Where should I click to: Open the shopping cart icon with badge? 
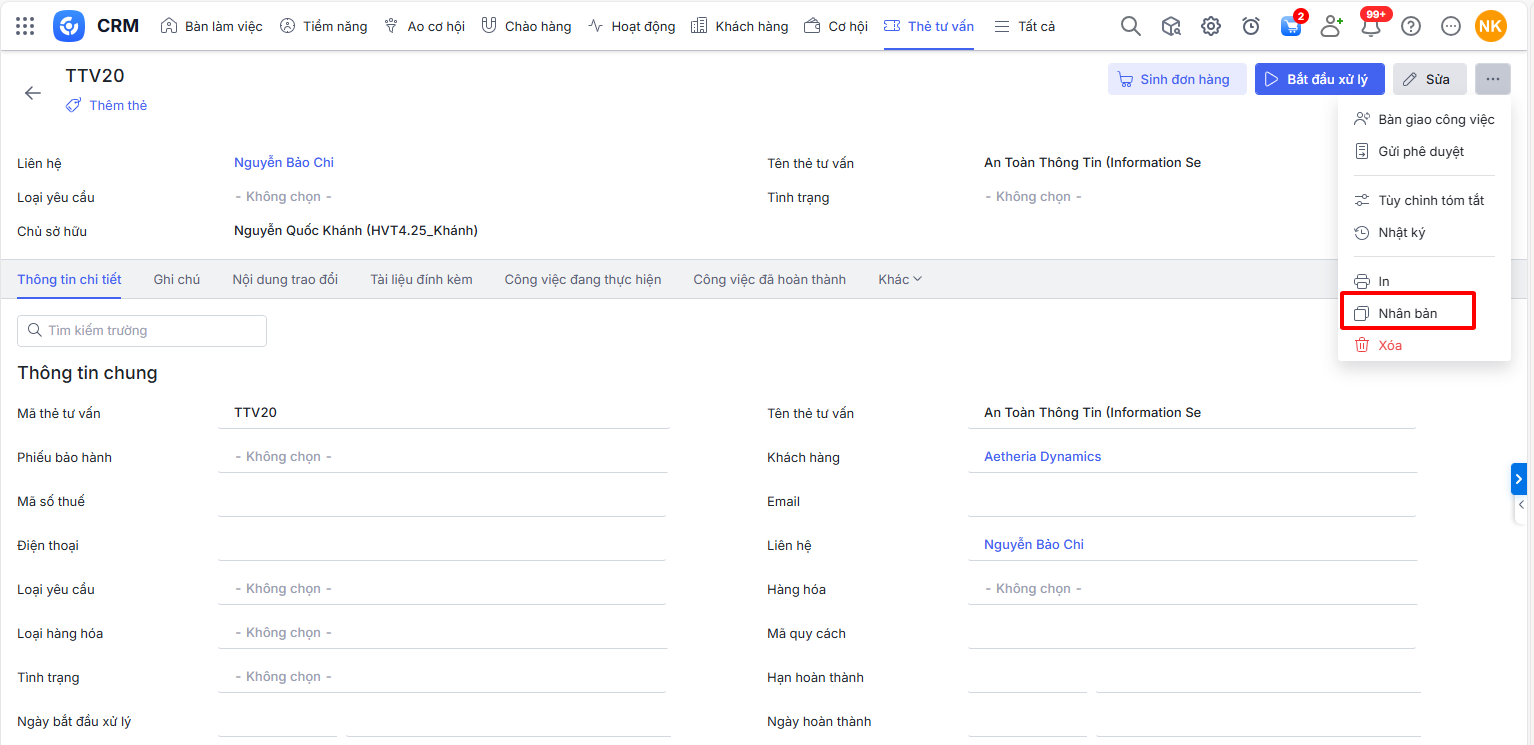coord(1290,26)
